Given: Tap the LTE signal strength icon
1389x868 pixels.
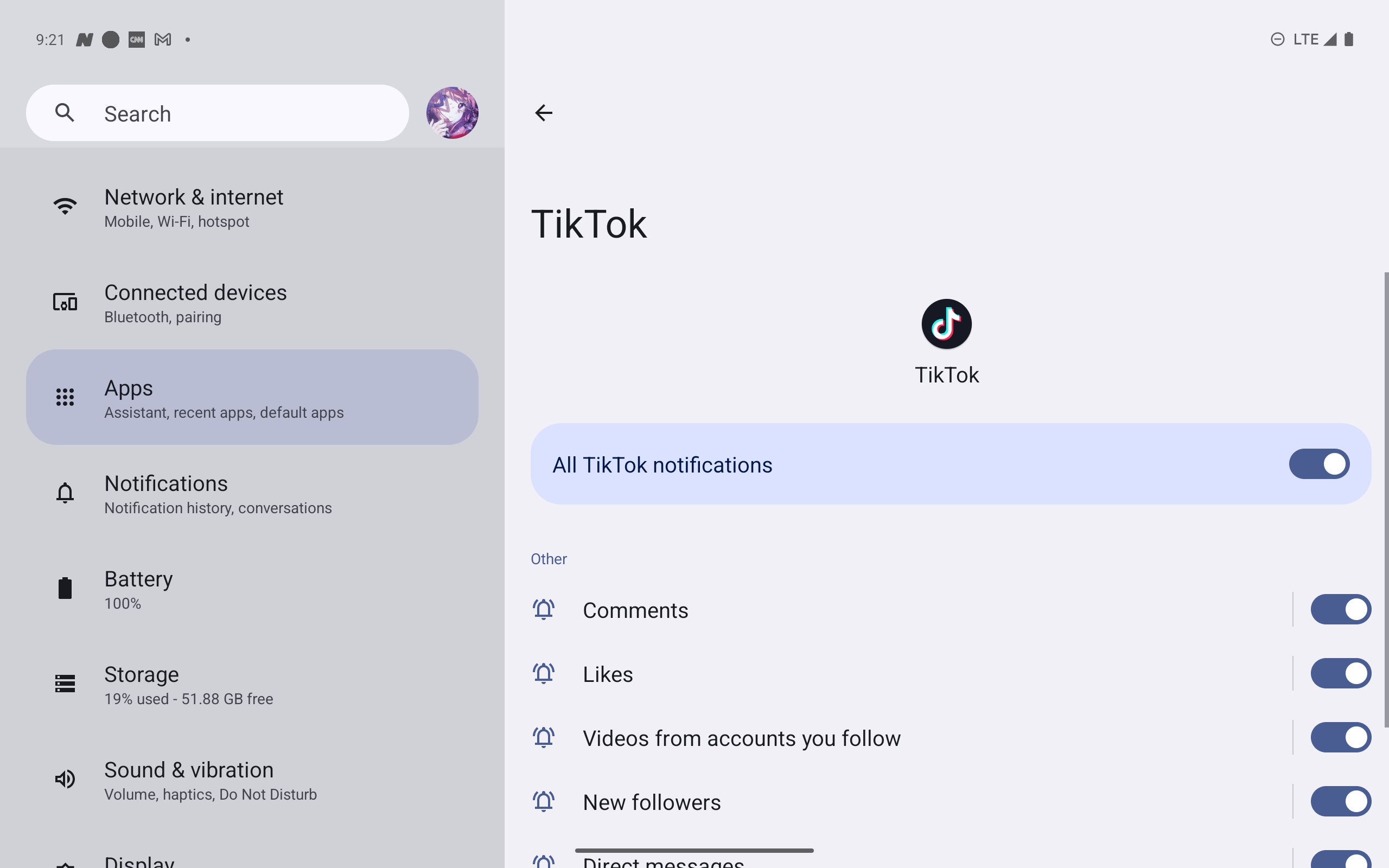Looking at the screenshot, I should (1330, 39).
